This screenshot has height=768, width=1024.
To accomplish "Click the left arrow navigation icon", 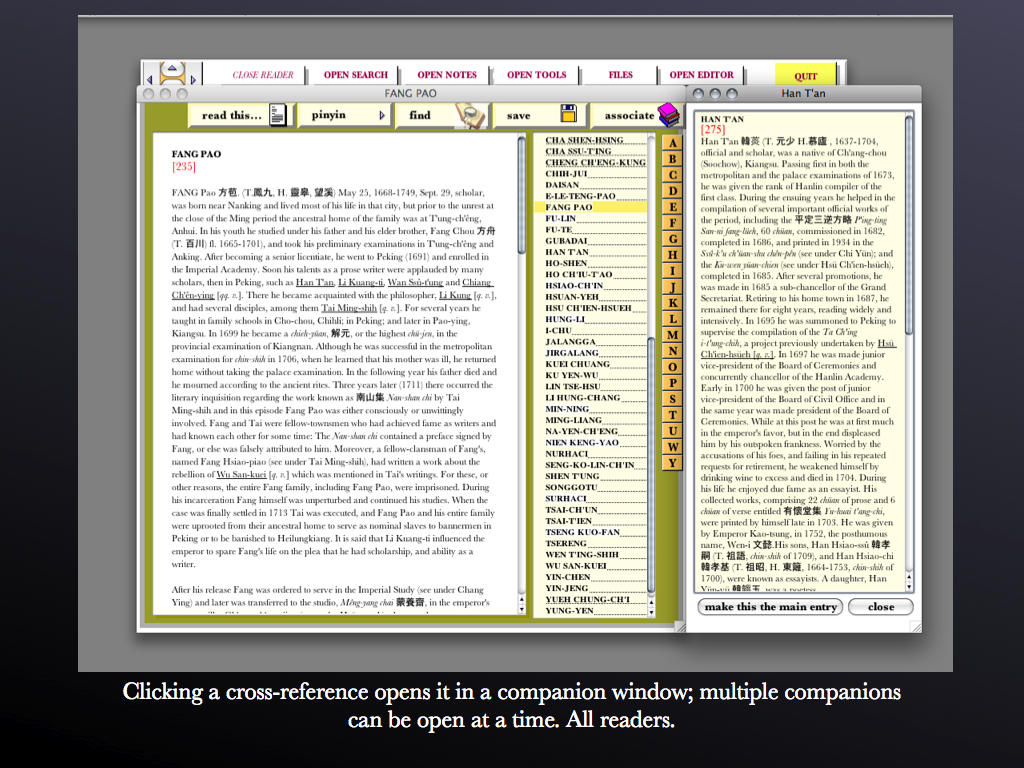I will click(x=150, y=79).
